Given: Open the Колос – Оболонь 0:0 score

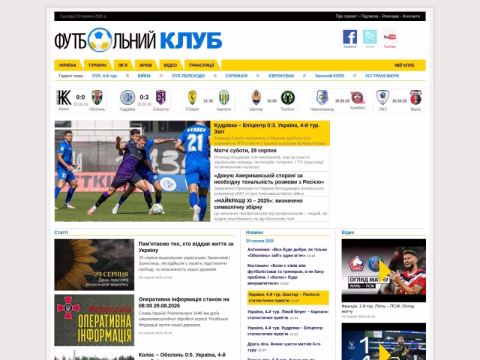Looking at the screenshot, I should tap(81, 97).
